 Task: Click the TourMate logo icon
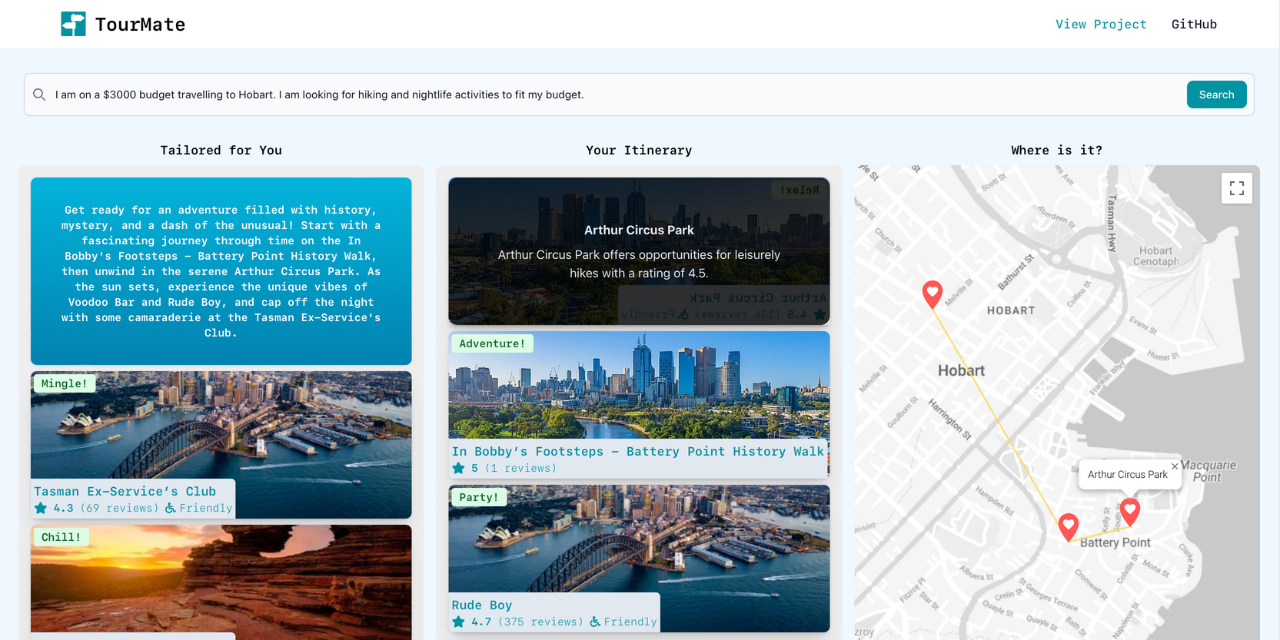tap(73, 24)
